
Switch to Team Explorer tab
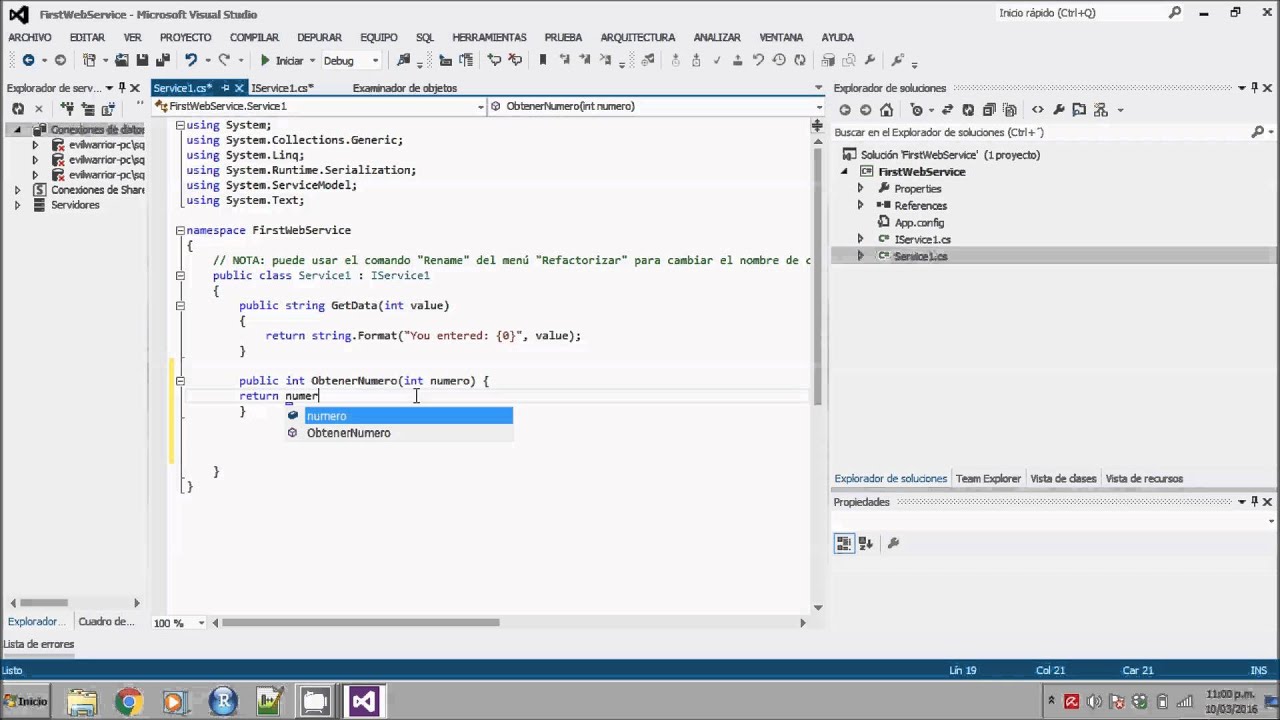(988, 479)
